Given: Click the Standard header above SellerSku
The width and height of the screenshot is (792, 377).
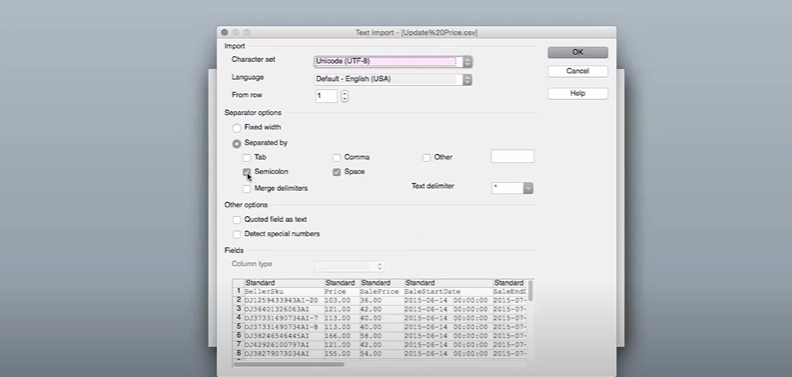Looking at the screenshot, I should (284, 282).
